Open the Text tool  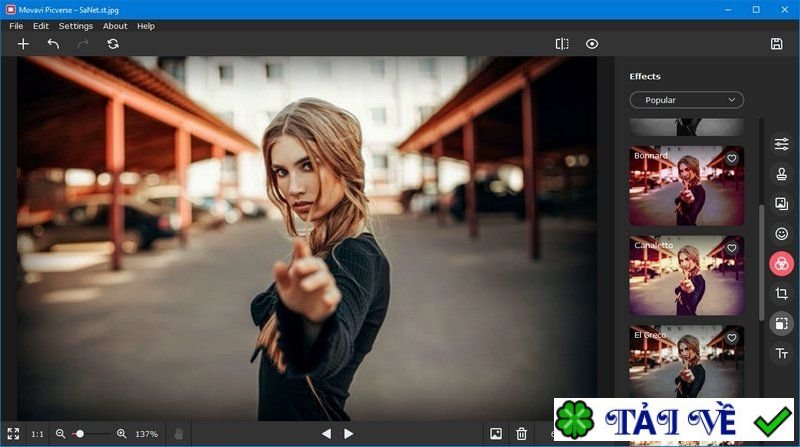pos(781,353)
